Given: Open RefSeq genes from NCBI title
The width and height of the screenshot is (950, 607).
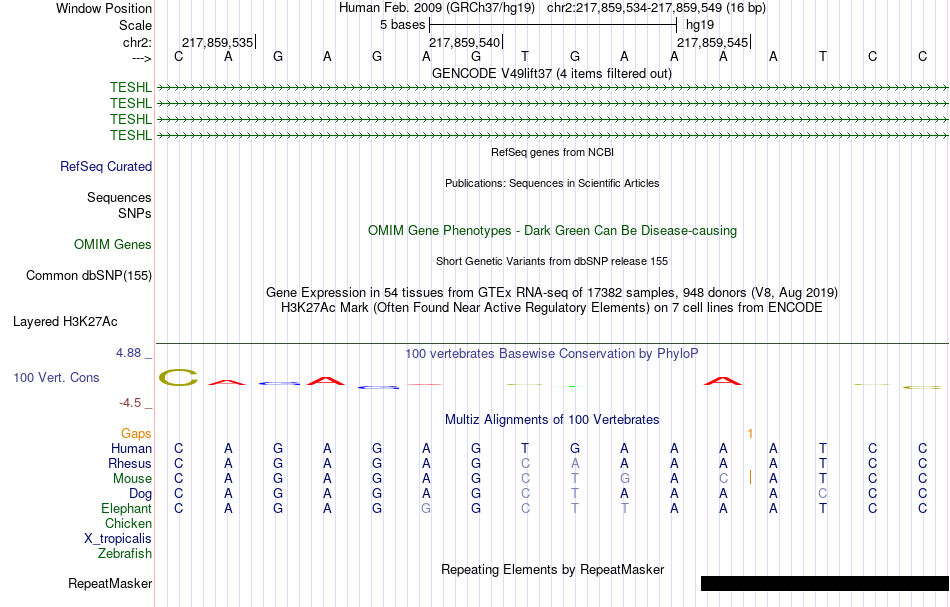Looking at the screenshot, I should (553, 152).
